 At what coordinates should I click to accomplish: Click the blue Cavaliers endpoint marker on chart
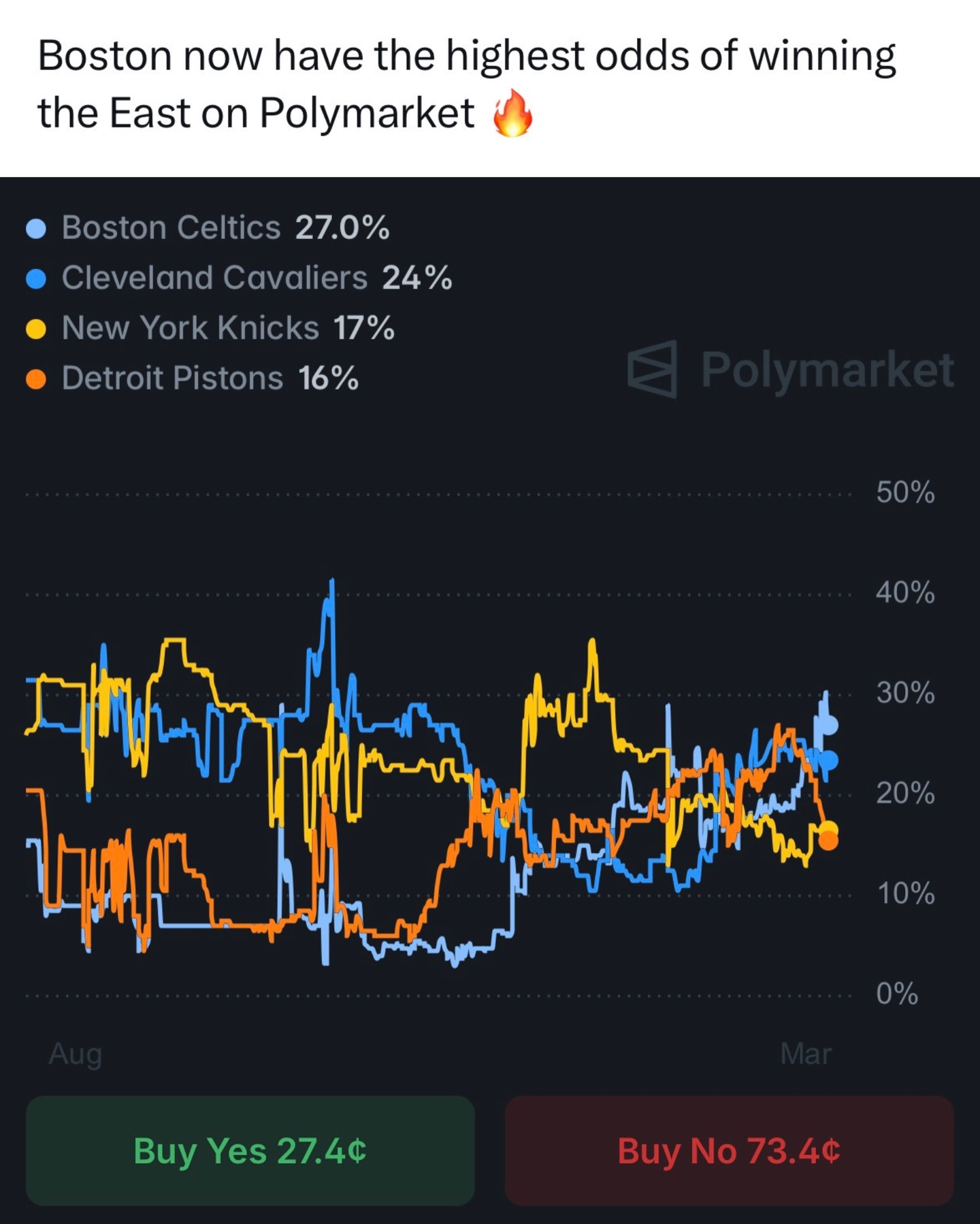point(829,760)
